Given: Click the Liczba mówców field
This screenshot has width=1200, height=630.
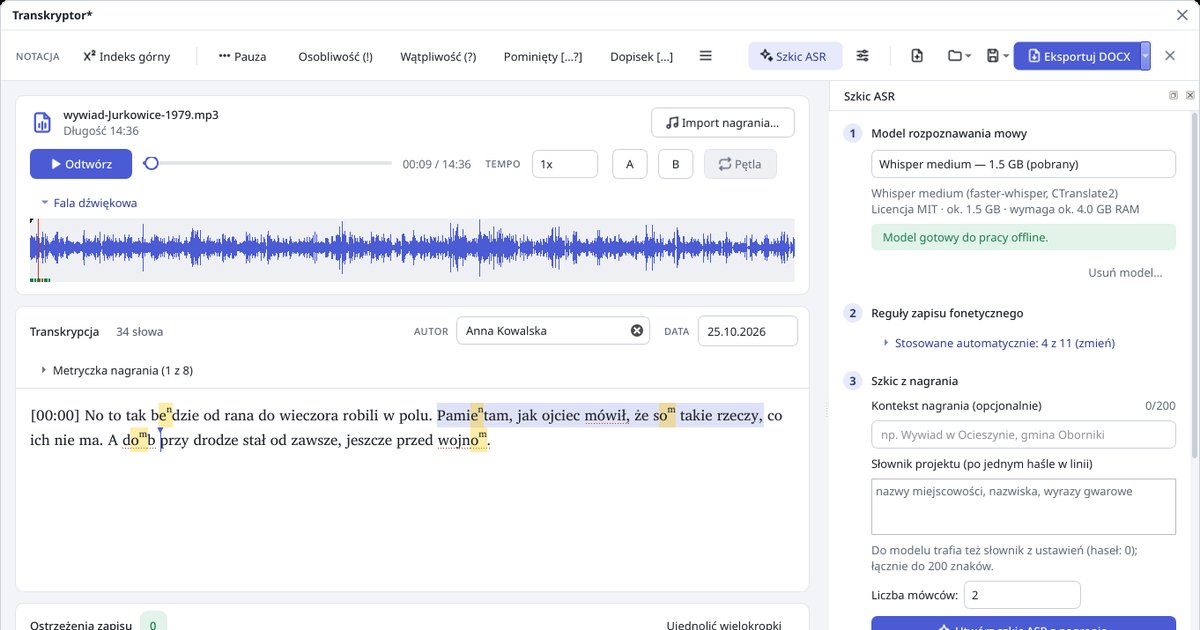Looking at the screenshot, I should pos(1022,595).
